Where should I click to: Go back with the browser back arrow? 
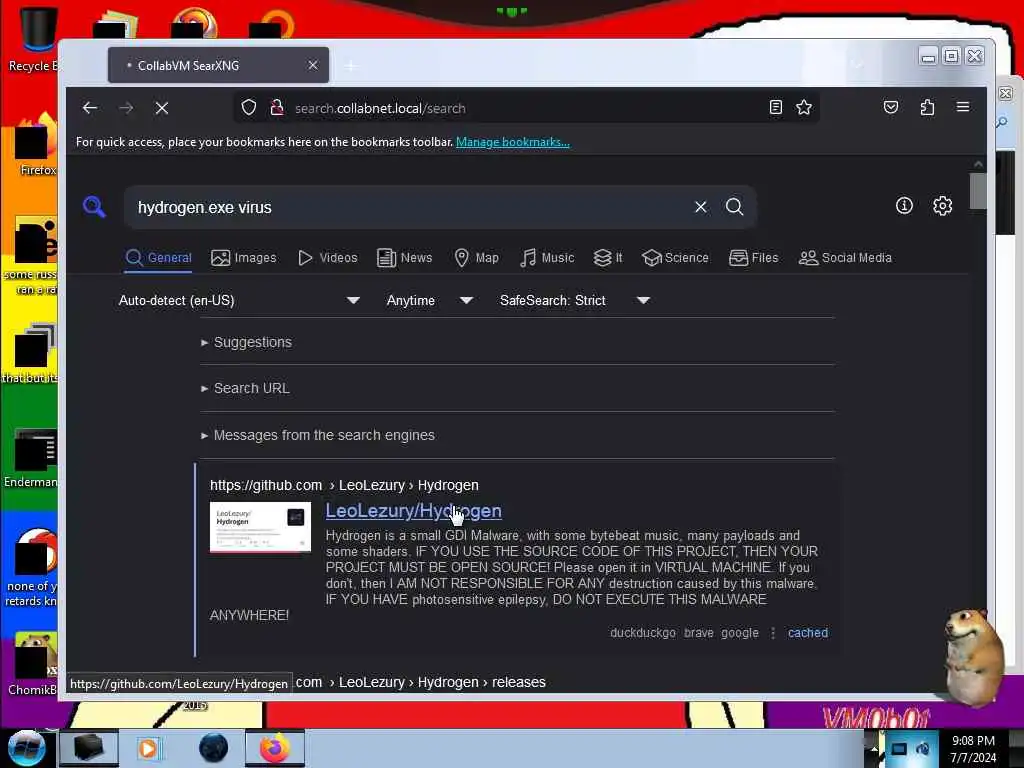click(90, 108)
